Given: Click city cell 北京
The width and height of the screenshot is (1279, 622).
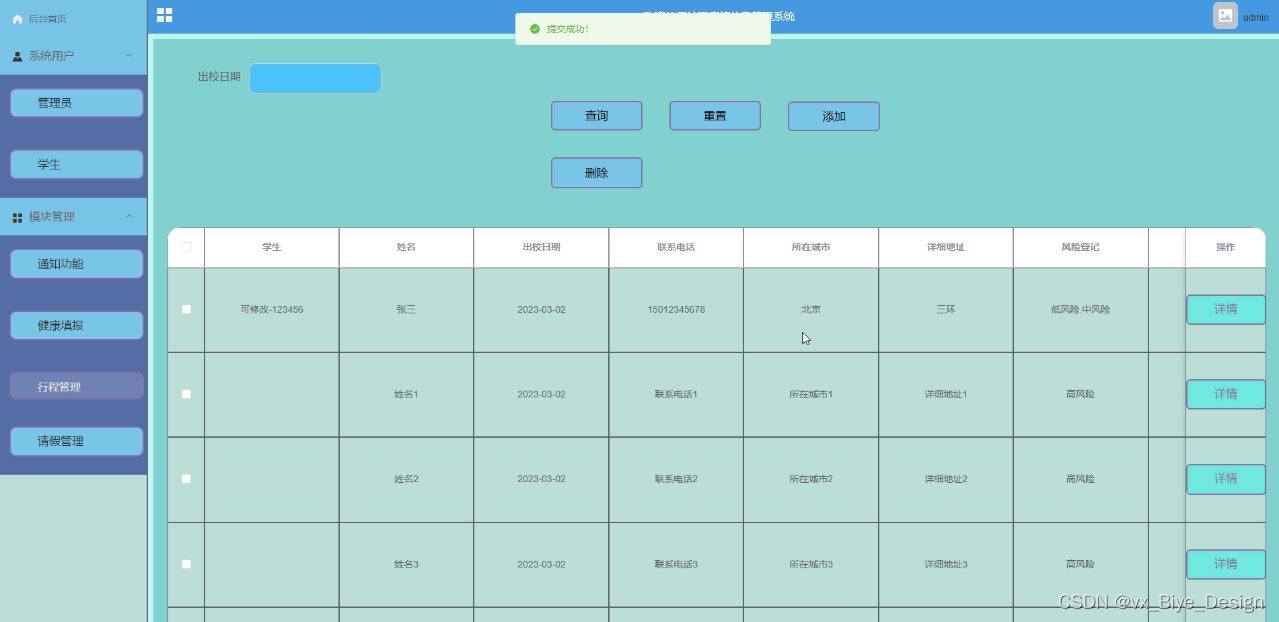Looking at the screenshot, I should (x=811, y=310).
